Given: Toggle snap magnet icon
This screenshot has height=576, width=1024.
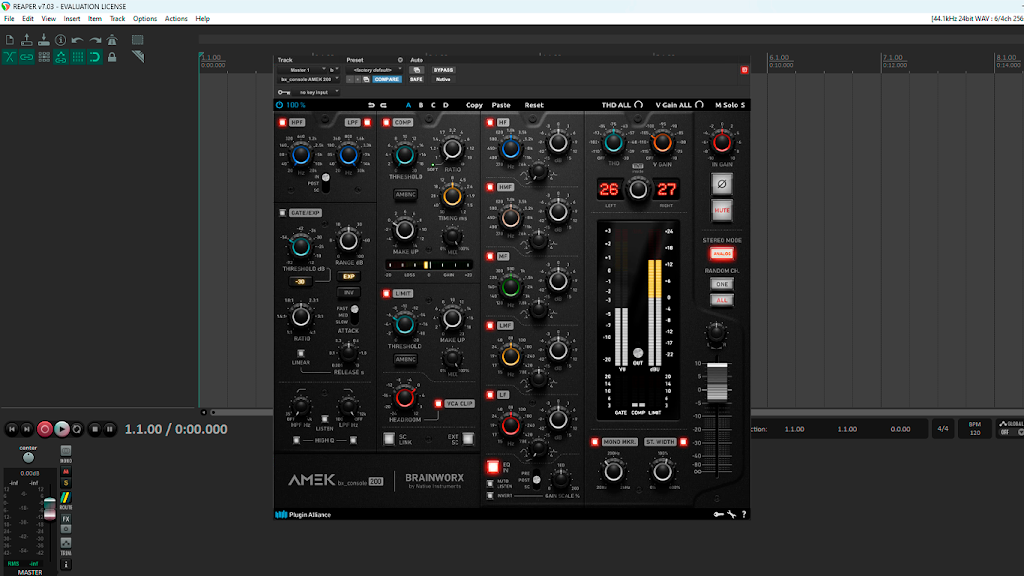Looking at the screenshot, I should coord(95,57).
